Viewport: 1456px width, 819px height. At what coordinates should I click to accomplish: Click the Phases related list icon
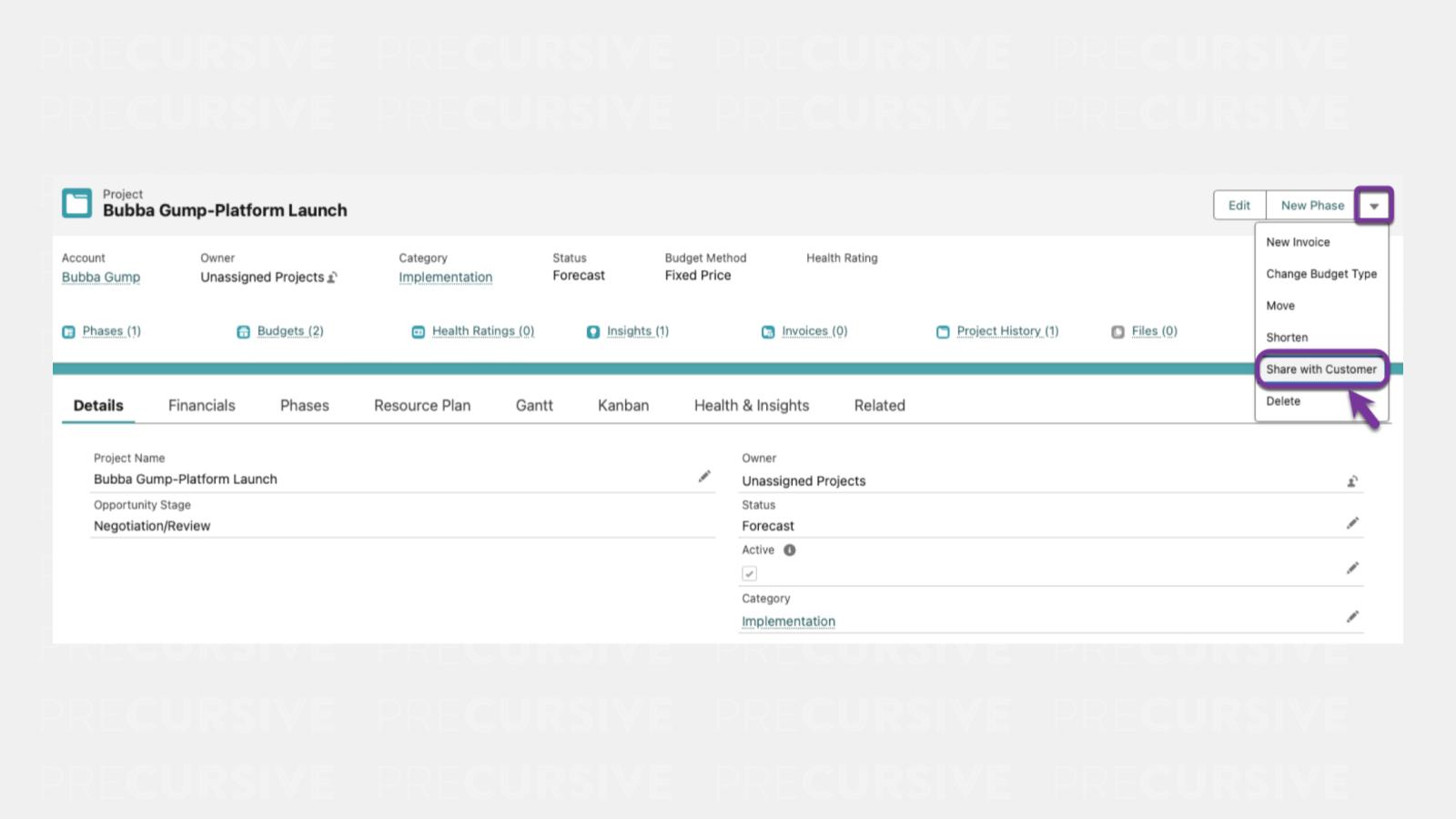[68, 332]
